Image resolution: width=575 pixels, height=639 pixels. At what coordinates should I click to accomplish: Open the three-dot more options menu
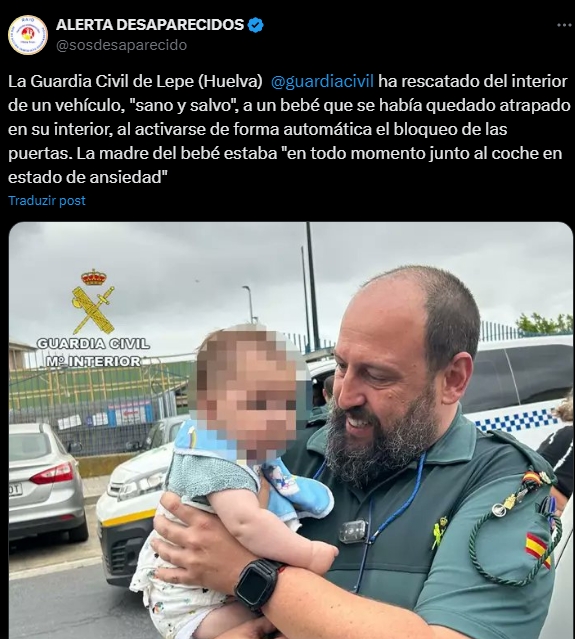coord(564,25)
